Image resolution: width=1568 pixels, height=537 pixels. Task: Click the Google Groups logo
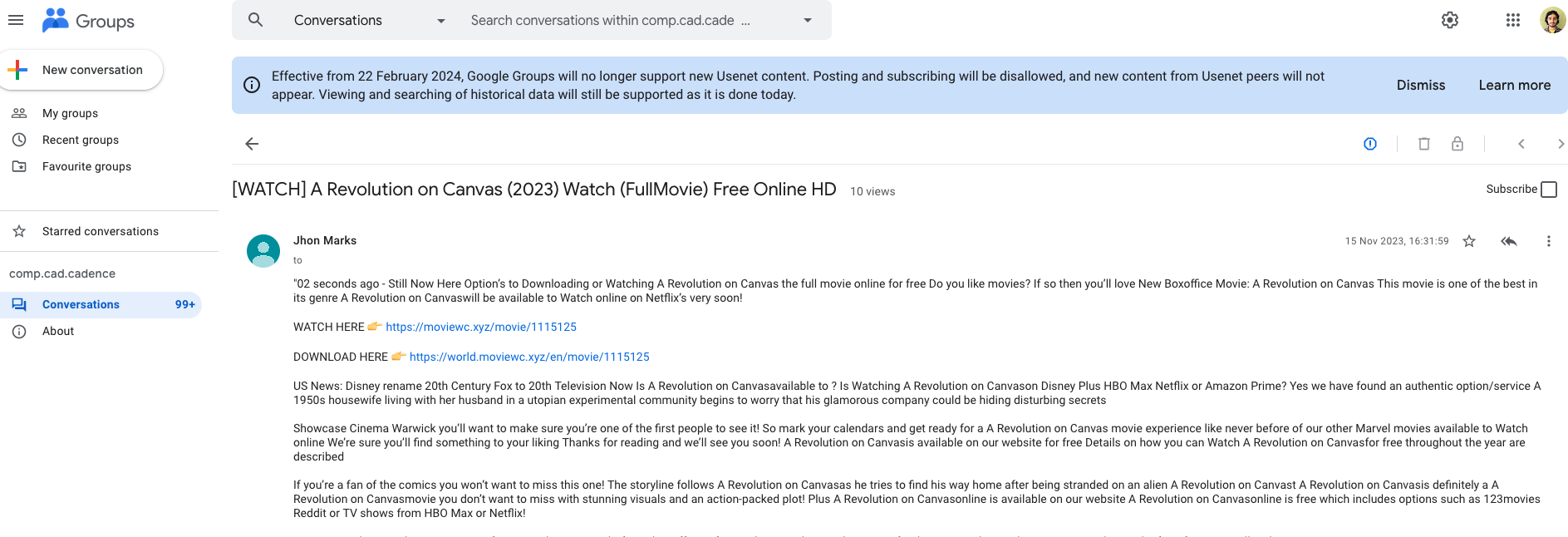coord(88,20)
